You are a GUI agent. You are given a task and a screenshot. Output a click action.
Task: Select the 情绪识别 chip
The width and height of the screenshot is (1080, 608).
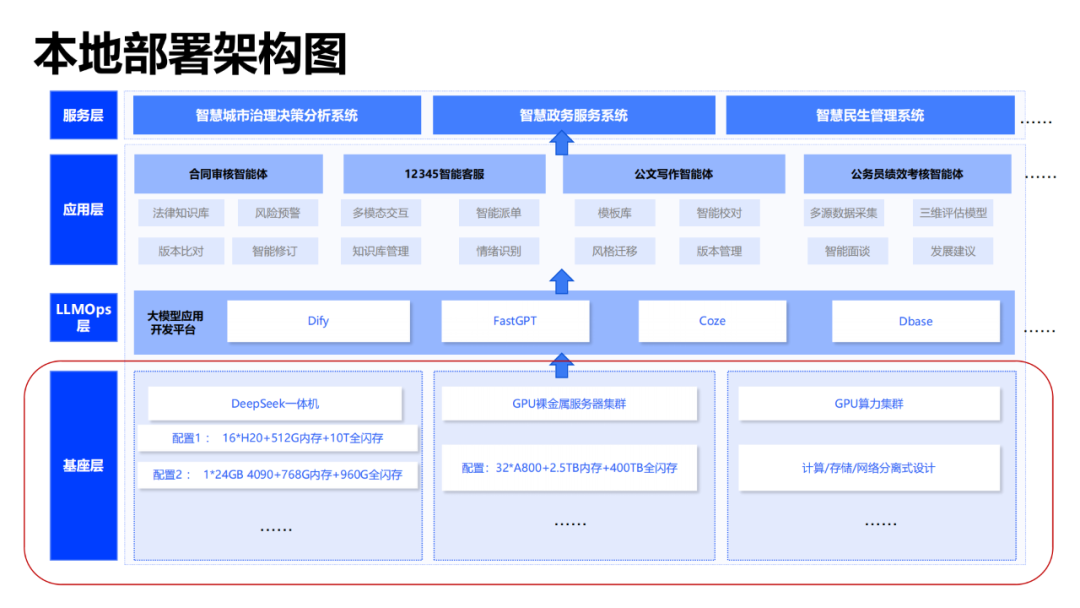(x=499, y=251)
